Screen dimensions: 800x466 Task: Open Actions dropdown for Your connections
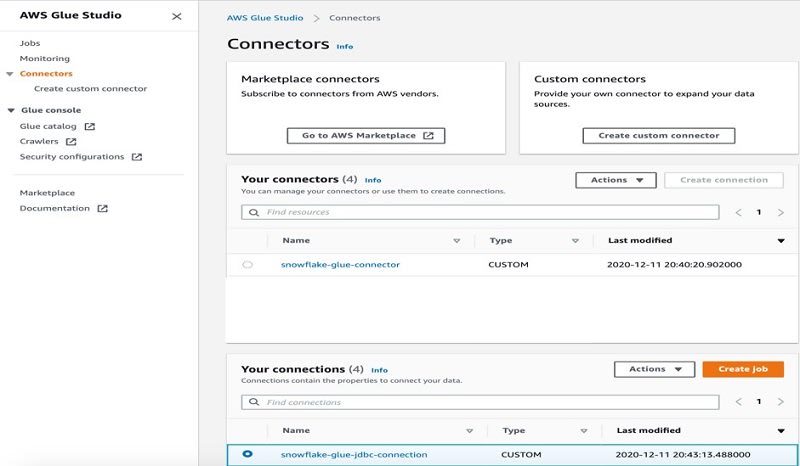pyautogui.click(x=655, y=370)
